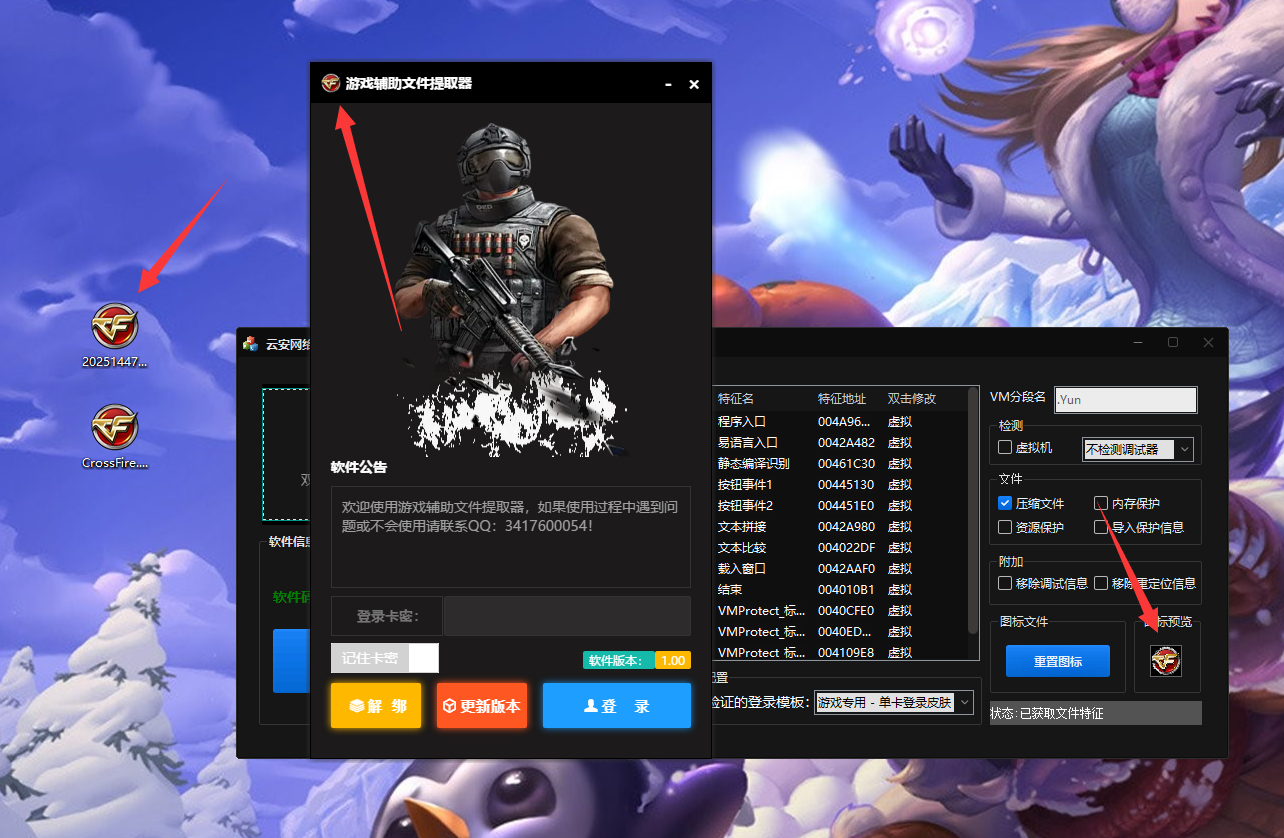
Task: Focus the 登录卡密 input field
Action: coord(567,616)
